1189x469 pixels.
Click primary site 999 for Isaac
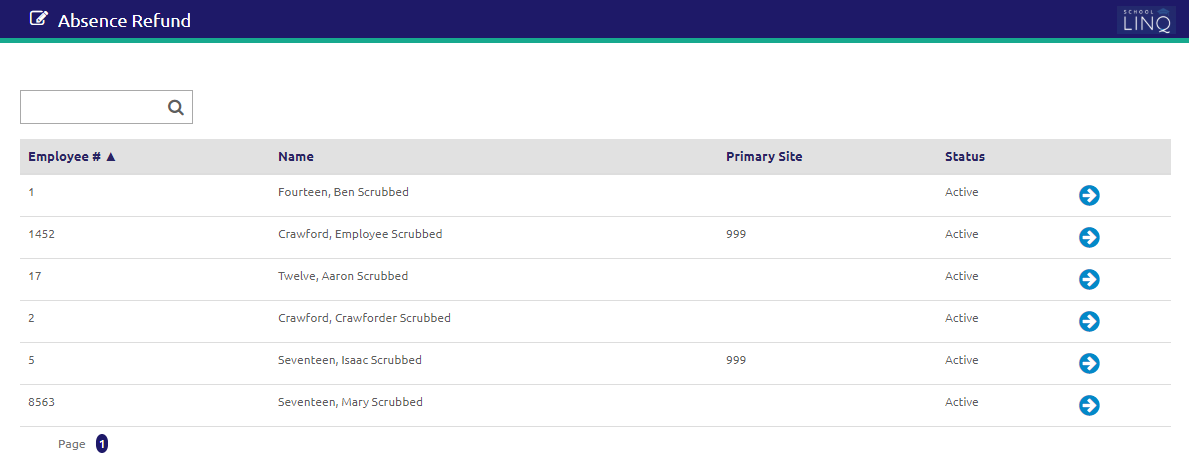[736, 360]
